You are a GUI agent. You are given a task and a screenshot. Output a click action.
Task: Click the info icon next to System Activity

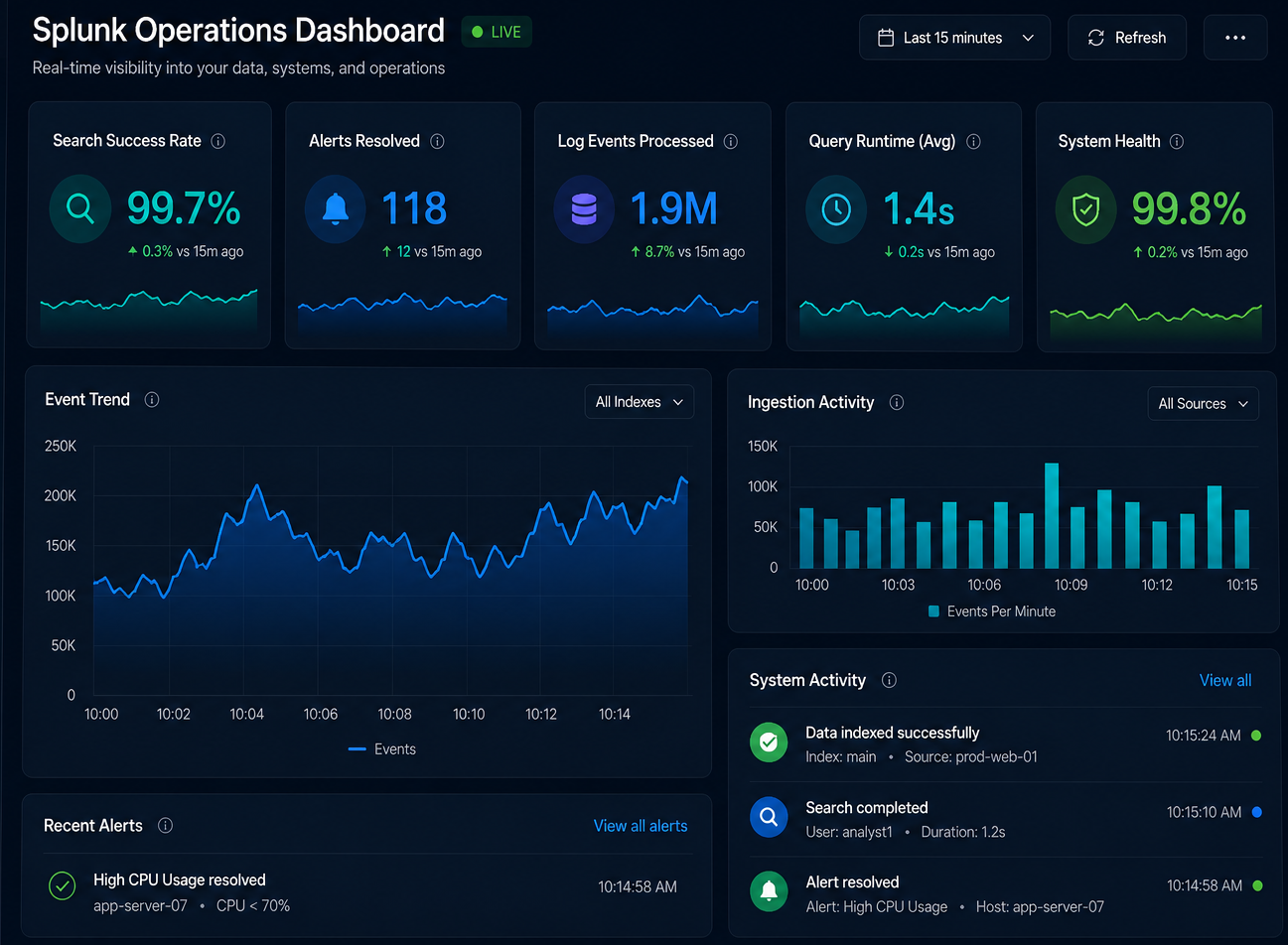(890, 680)
